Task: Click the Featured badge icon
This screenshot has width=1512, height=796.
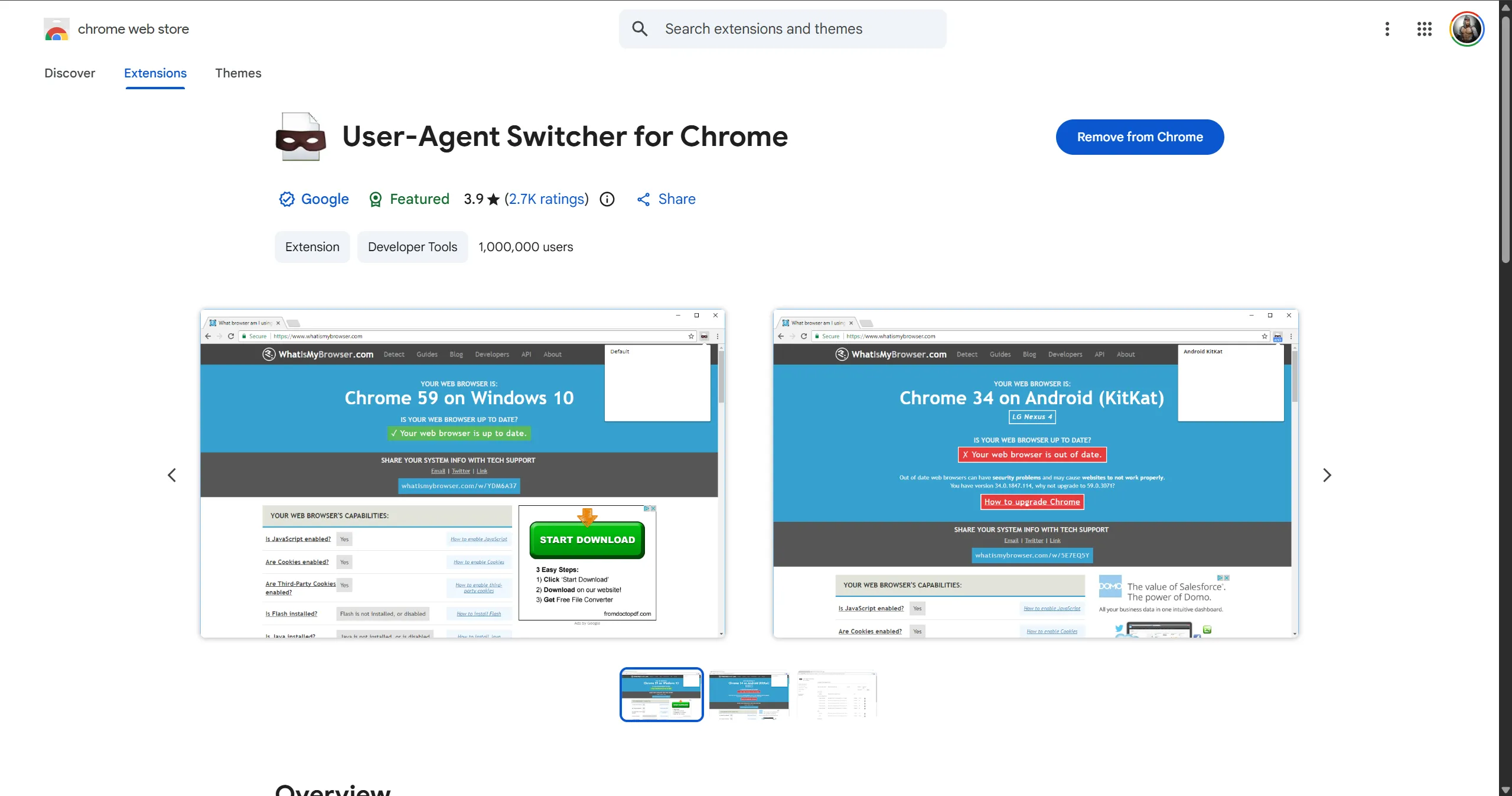Action: (375, 199)
